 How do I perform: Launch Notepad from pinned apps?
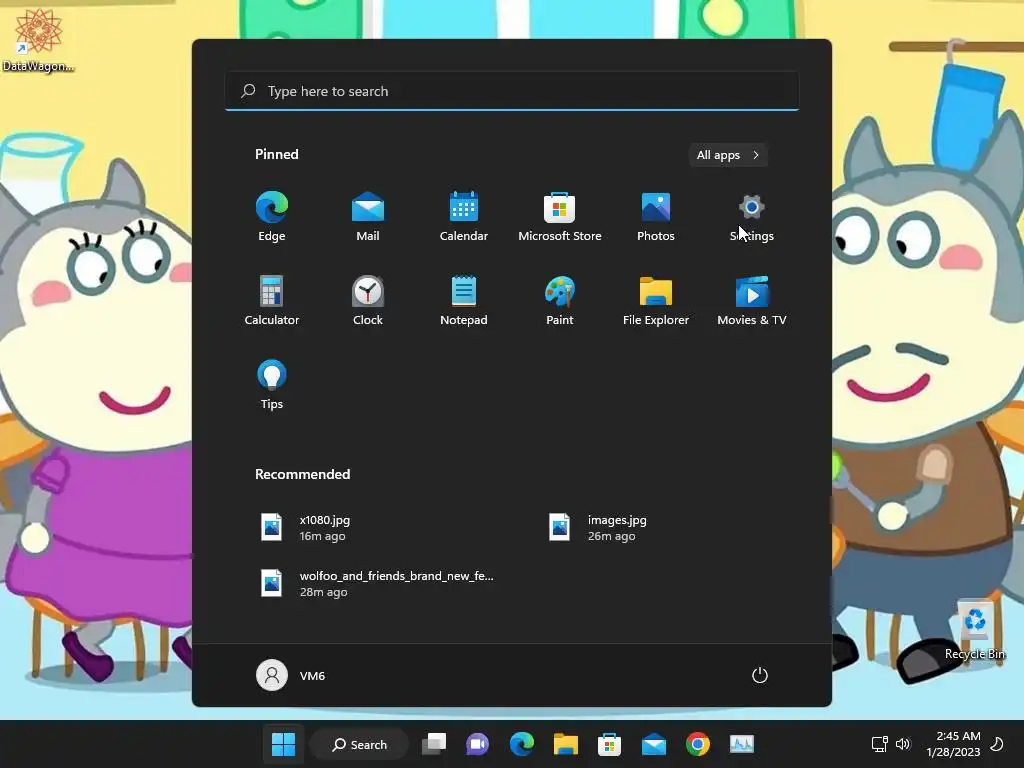464,300
